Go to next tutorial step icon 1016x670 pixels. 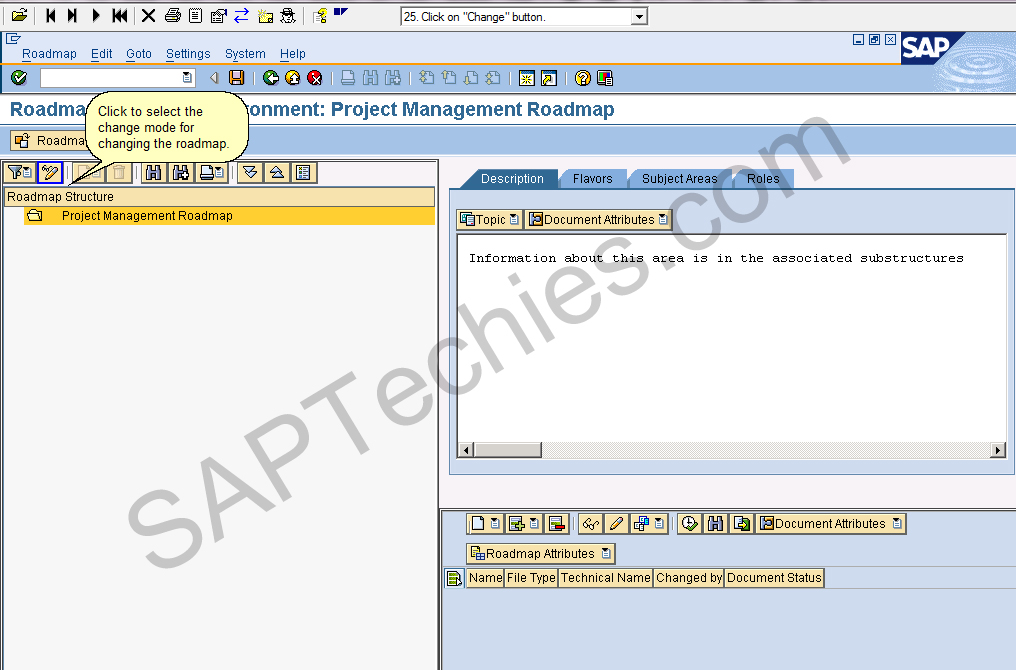(73, 15)
